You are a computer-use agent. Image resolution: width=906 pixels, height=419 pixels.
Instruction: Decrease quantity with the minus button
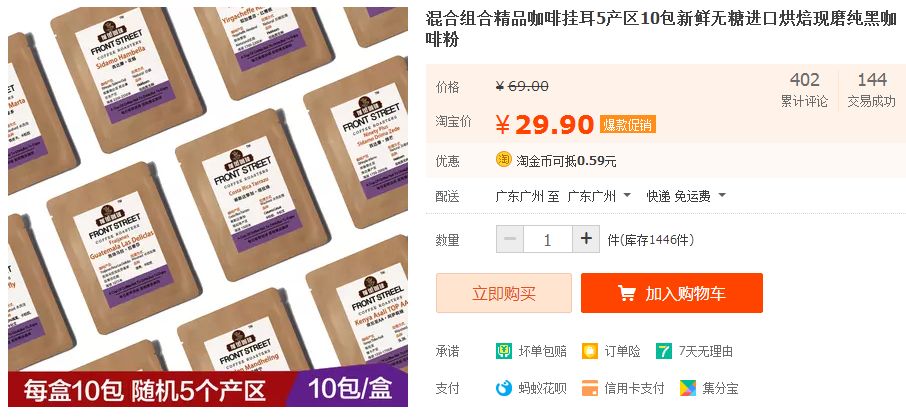tap(510, 239)
